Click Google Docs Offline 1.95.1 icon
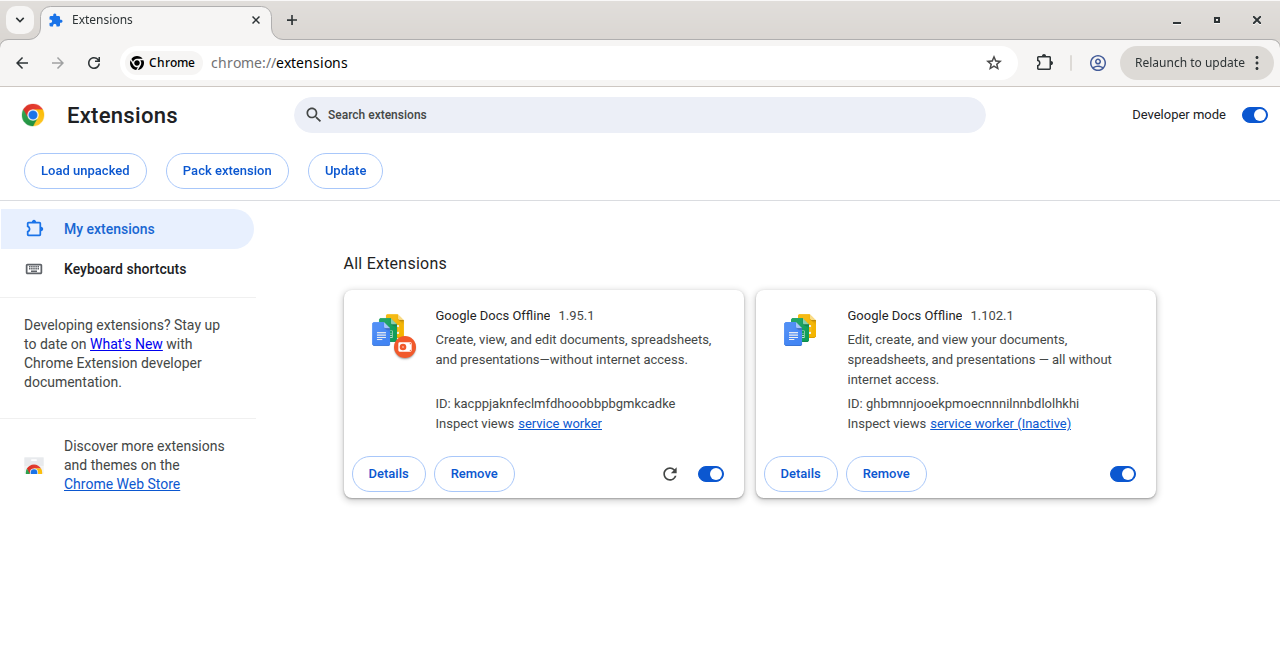The image size is (1280, 670). tap(392, 334)
